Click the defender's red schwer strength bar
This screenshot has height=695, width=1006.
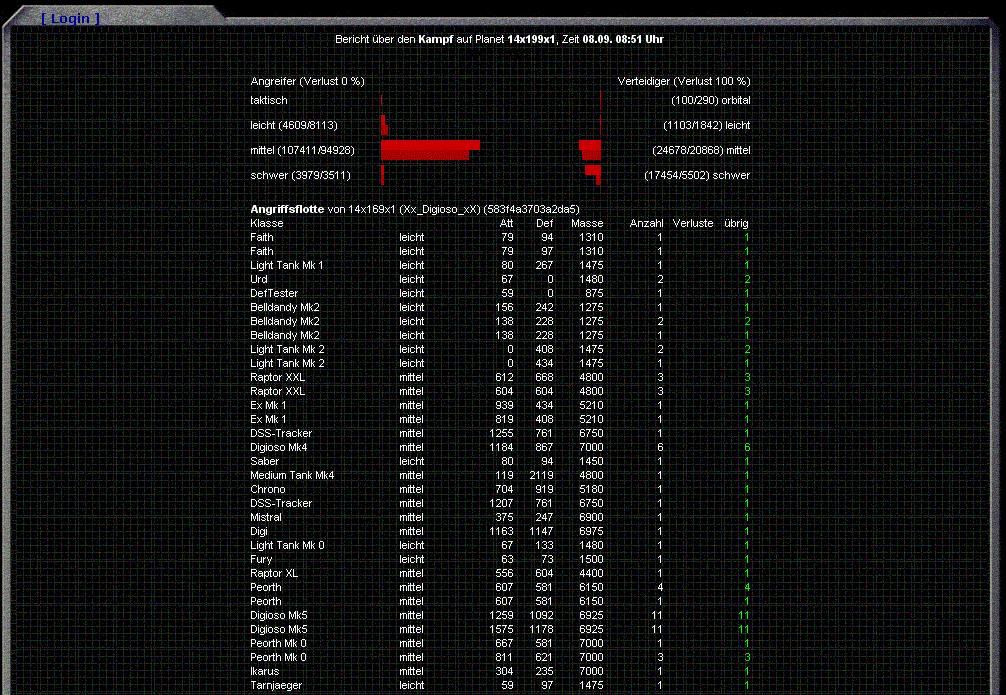click(593, 174)
